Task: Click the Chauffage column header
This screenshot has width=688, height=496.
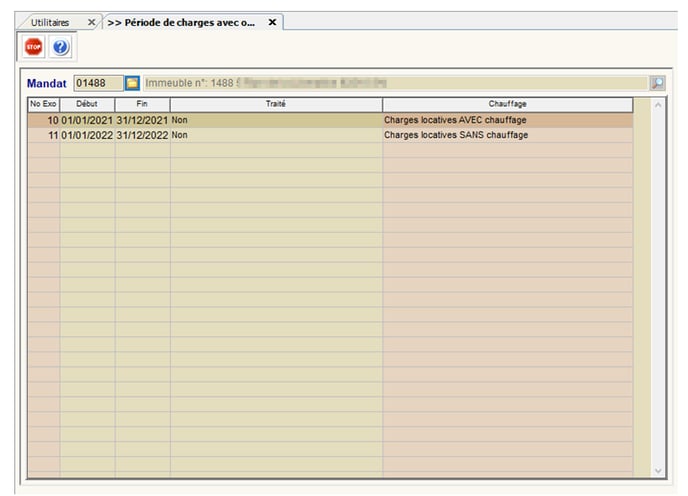Action: pyautogui.click(x=507, y=104)
